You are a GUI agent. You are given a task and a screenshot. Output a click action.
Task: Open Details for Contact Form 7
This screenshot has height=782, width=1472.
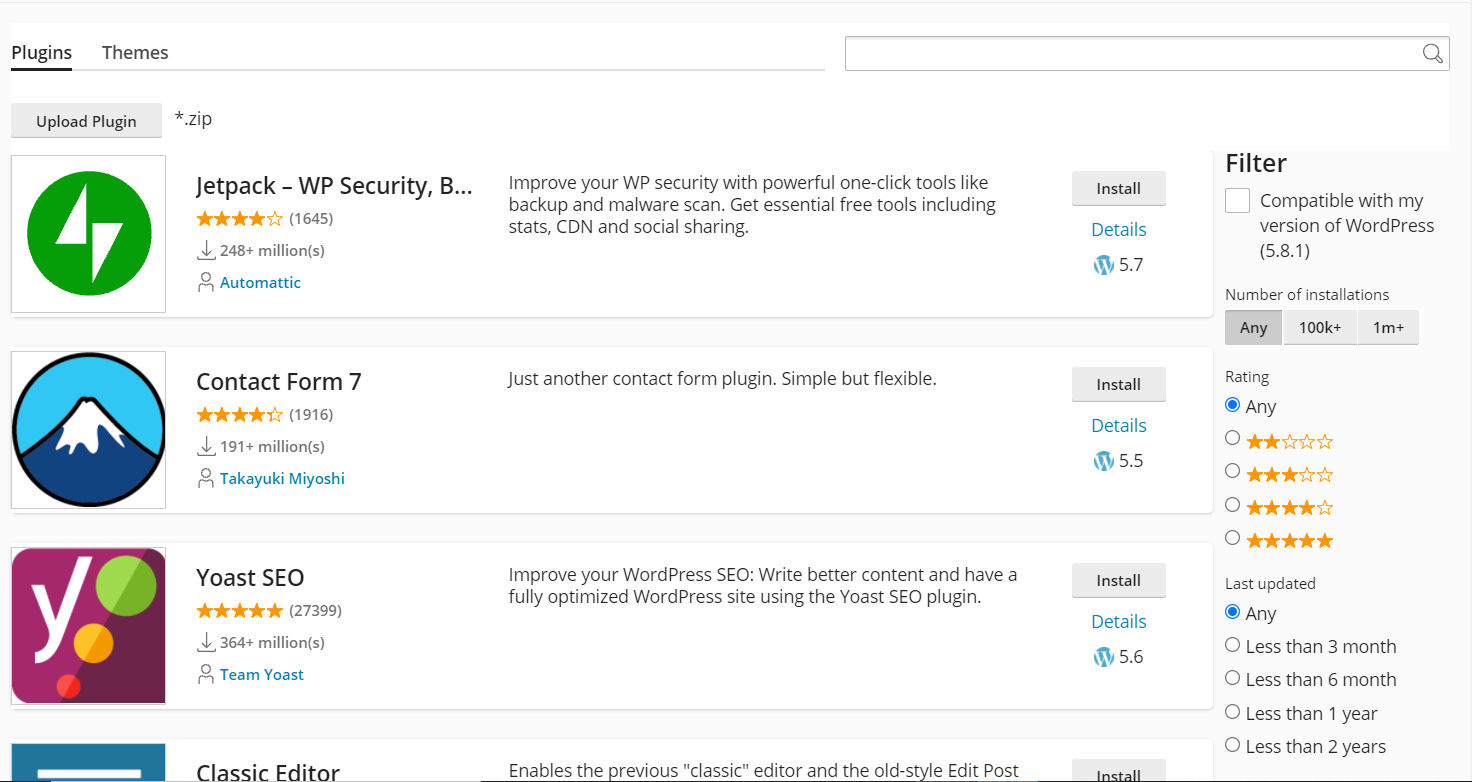(1118, 425)
